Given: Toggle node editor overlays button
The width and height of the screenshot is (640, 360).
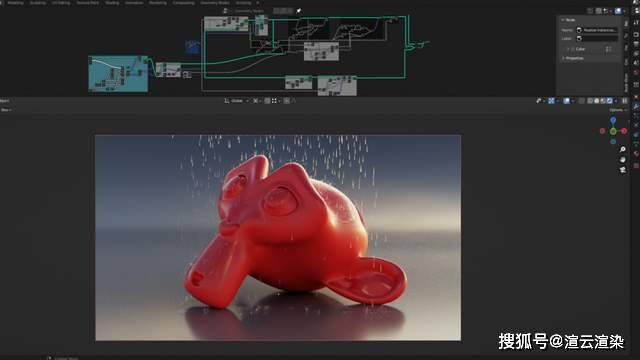Looking at the screenshot, I should 618,11.
